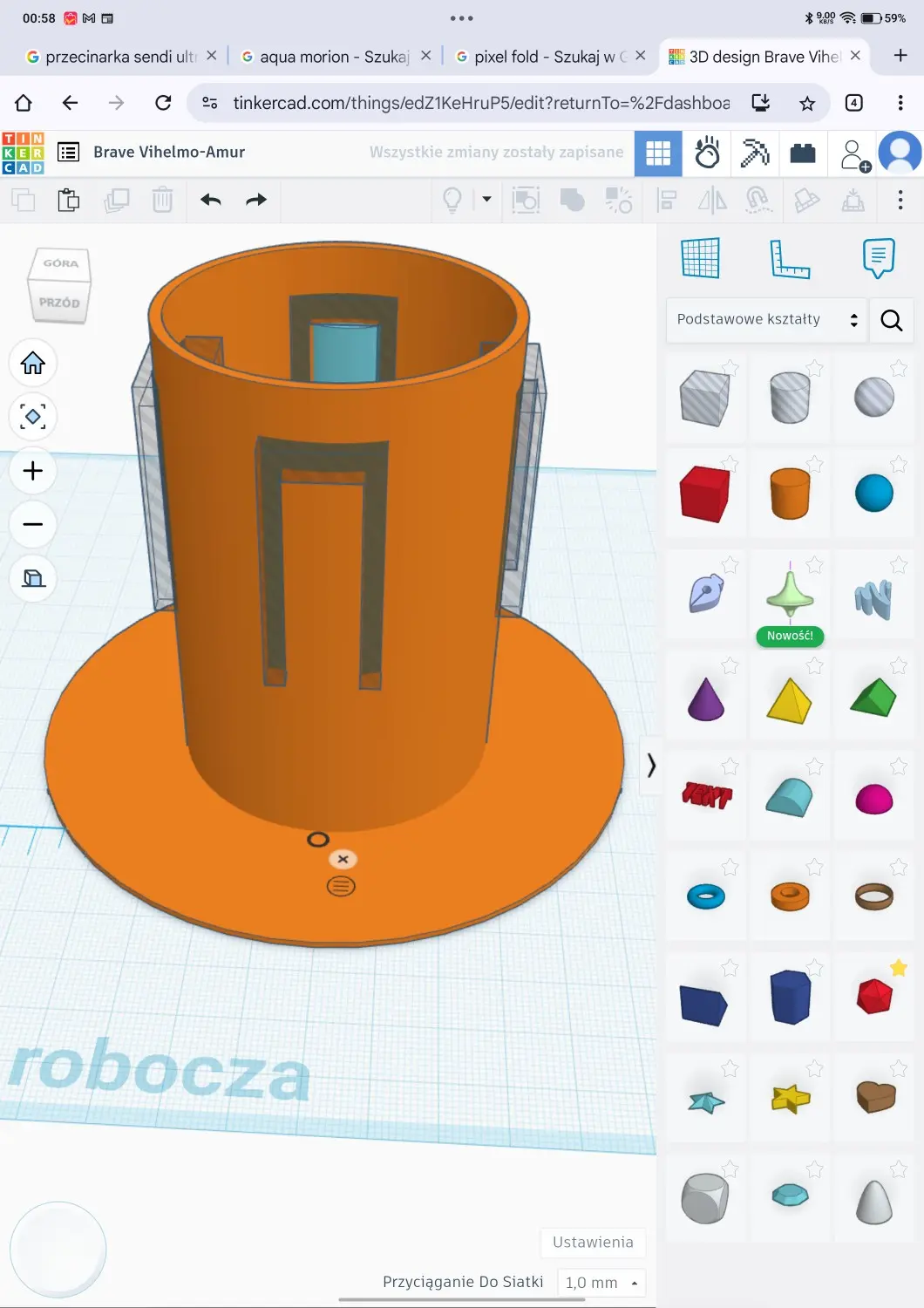Pick the red TEXT shape

[x=707, y=794]
